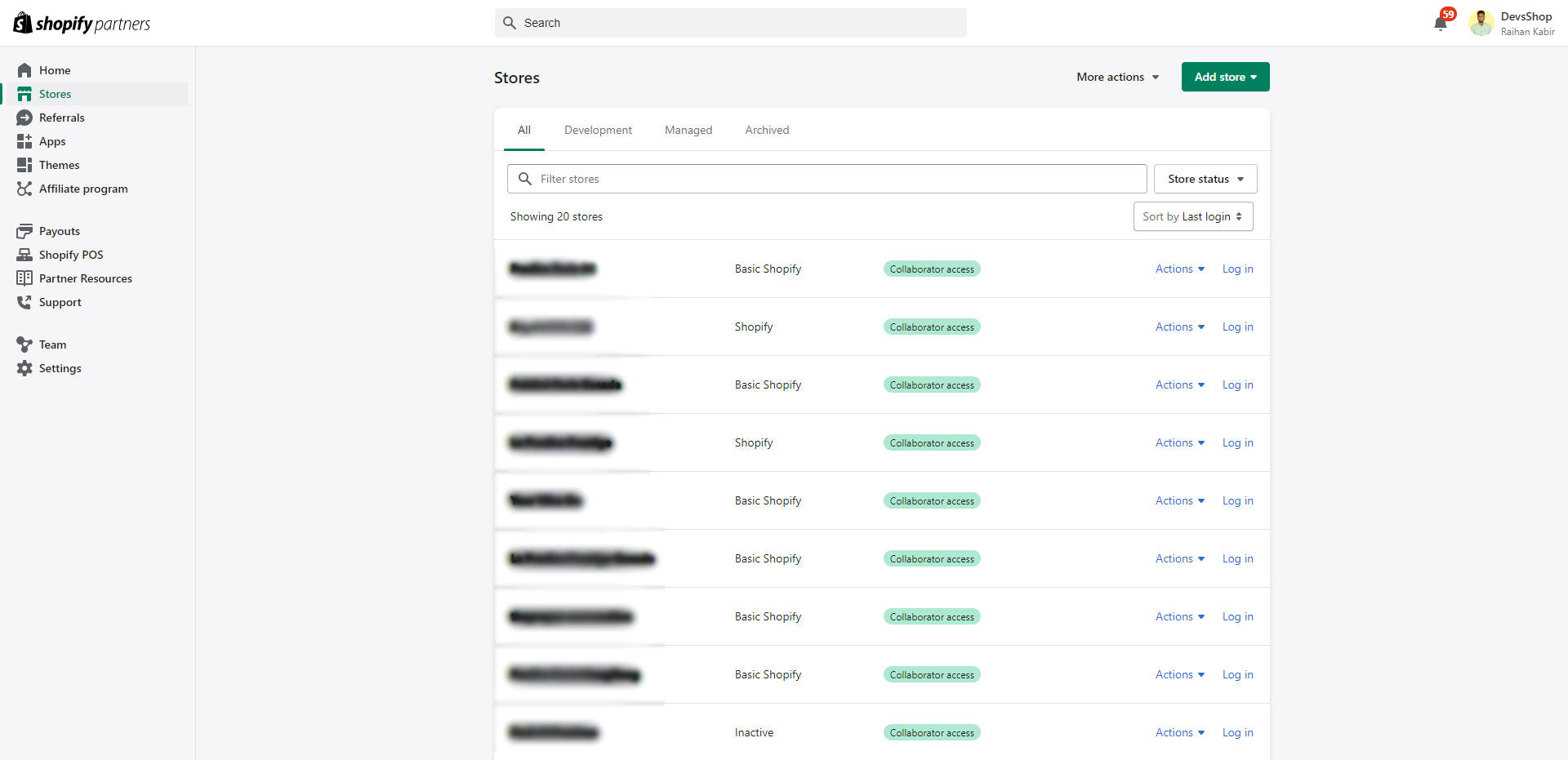Image resolution: width=1568 pixels, height=760 pixels.
Task: Expand the More actions menu
Action: coord(1117,77)
